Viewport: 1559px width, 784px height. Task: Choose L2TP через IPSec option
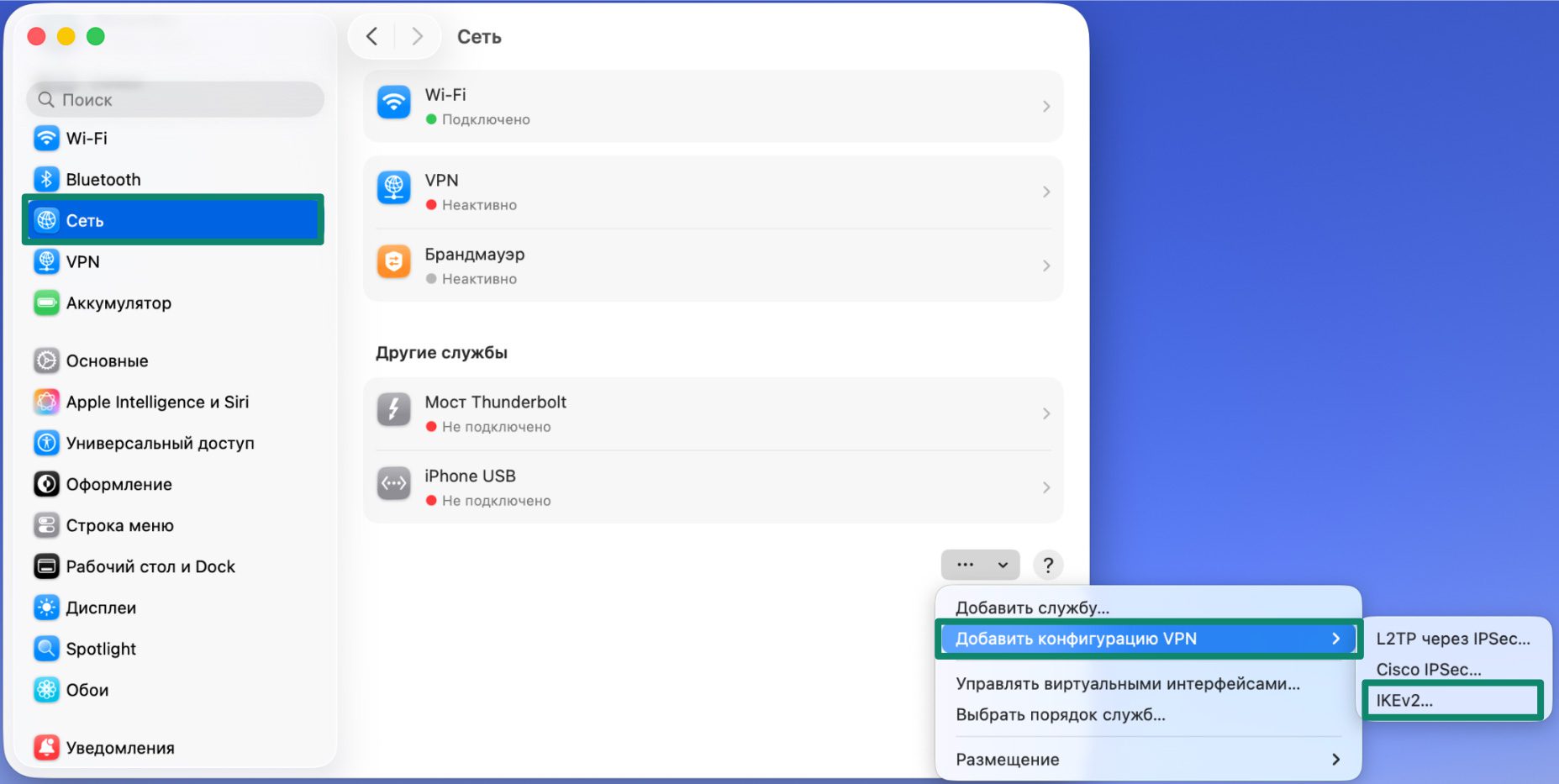point(1453,638)
